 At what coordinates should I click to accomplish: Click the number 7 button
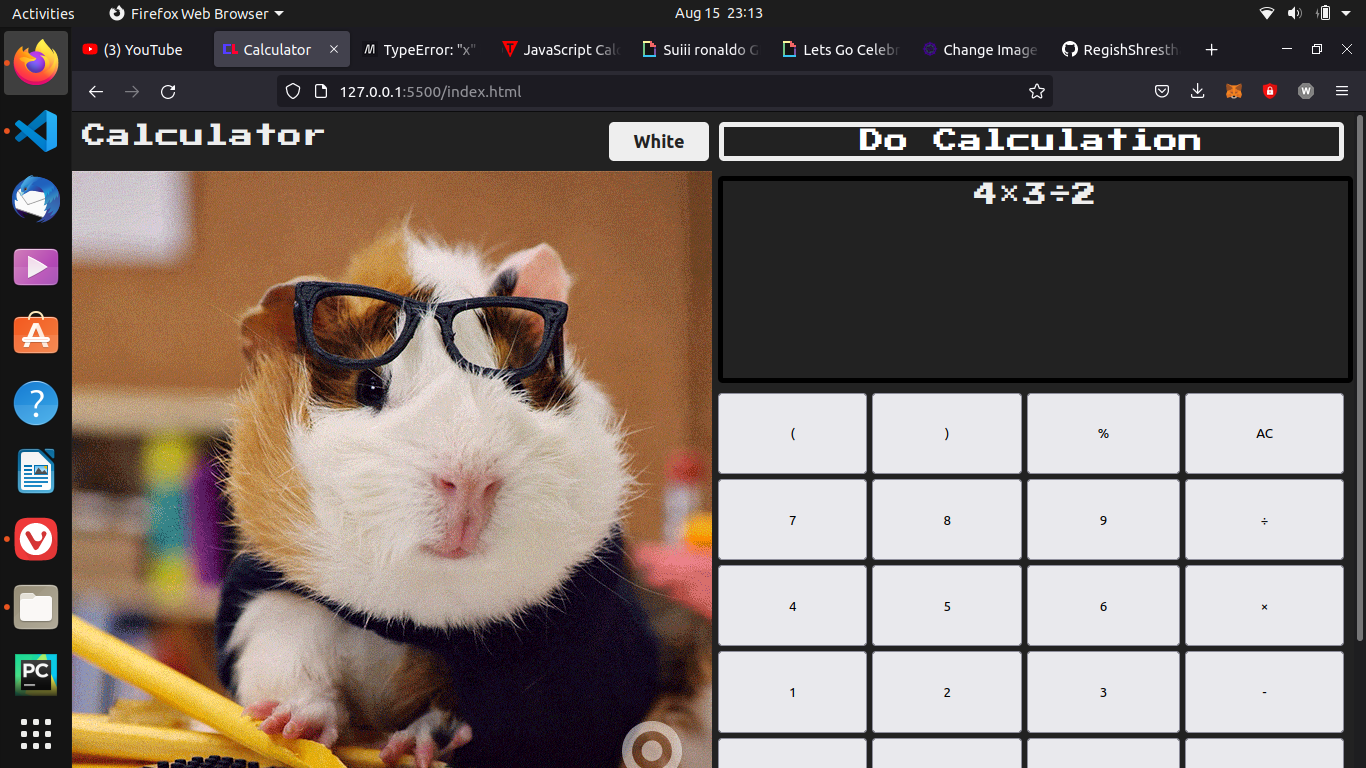pyautogui.click(x=792, y=520)
